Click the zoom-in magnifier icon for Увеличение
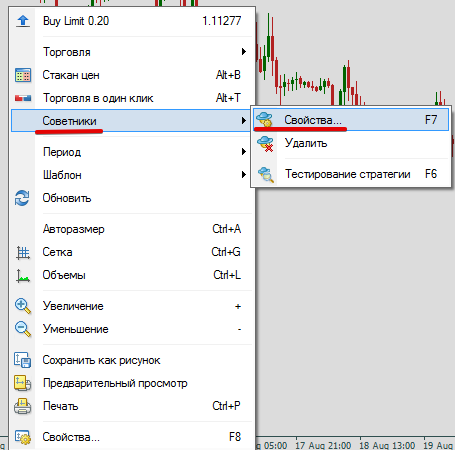The image size is (455, 450). 23,306
